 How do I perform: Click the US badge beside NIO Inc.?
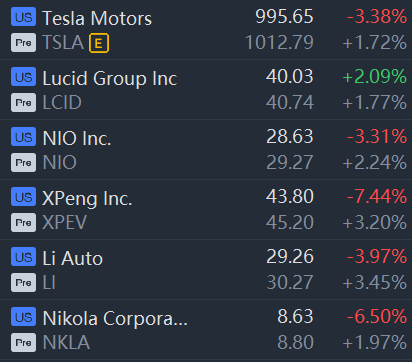[x=23, y=137]
